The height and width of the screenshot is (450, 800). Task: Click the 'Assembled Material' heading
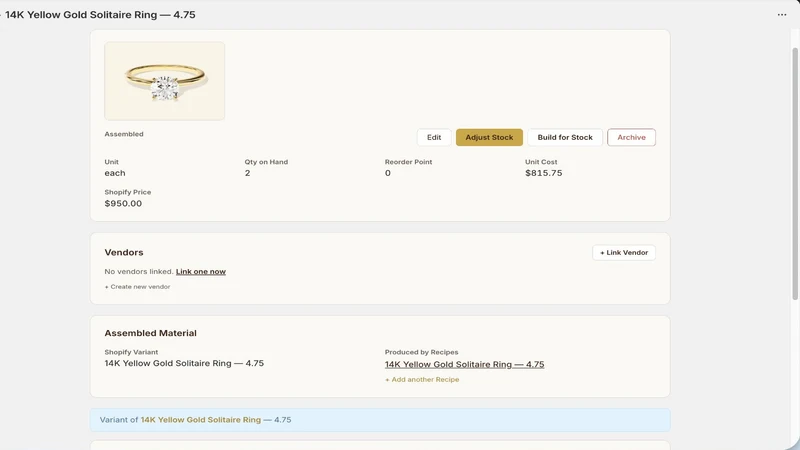pos(151,333)
